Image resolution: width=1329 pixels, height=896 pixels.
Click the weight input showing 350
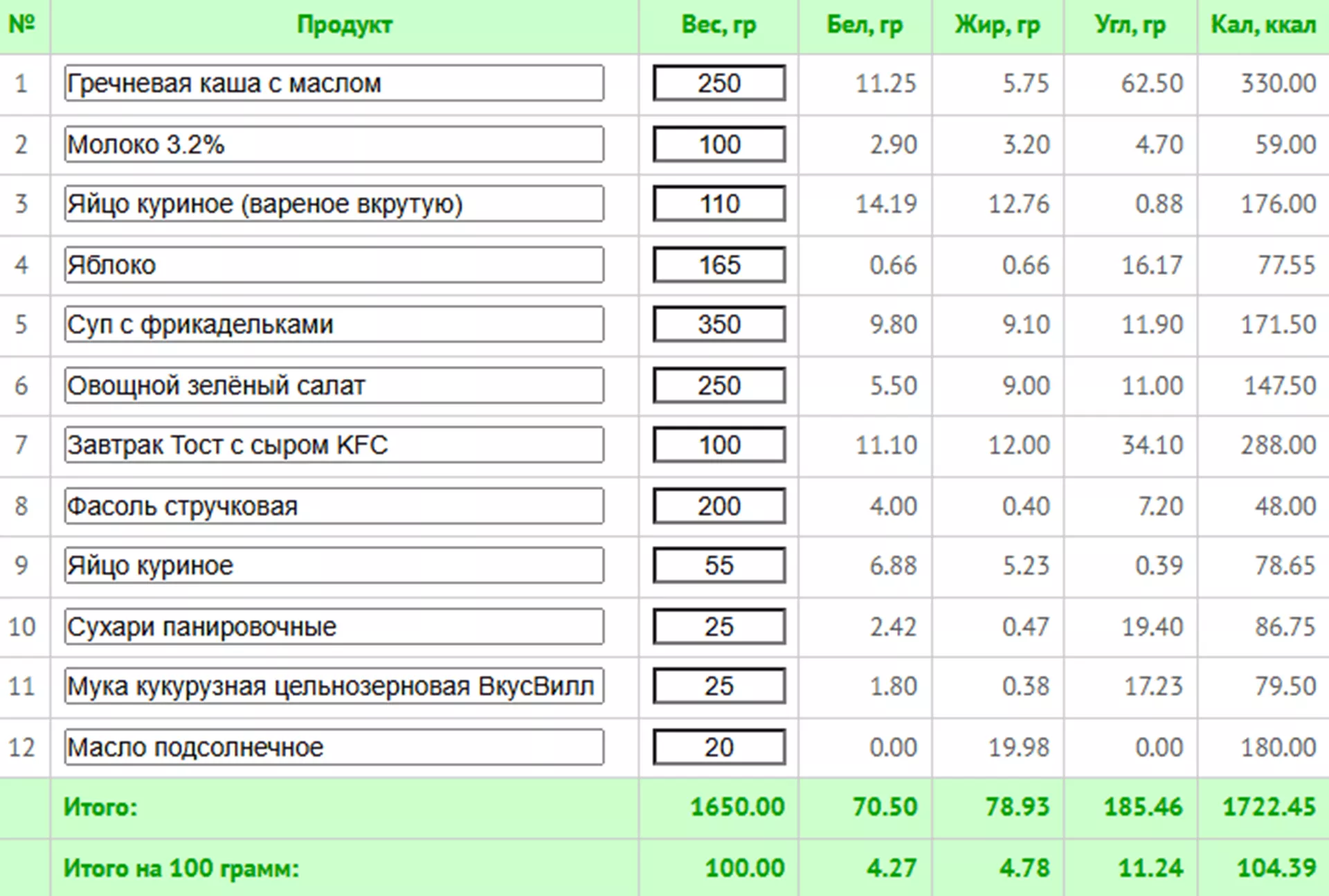point(718,324)
